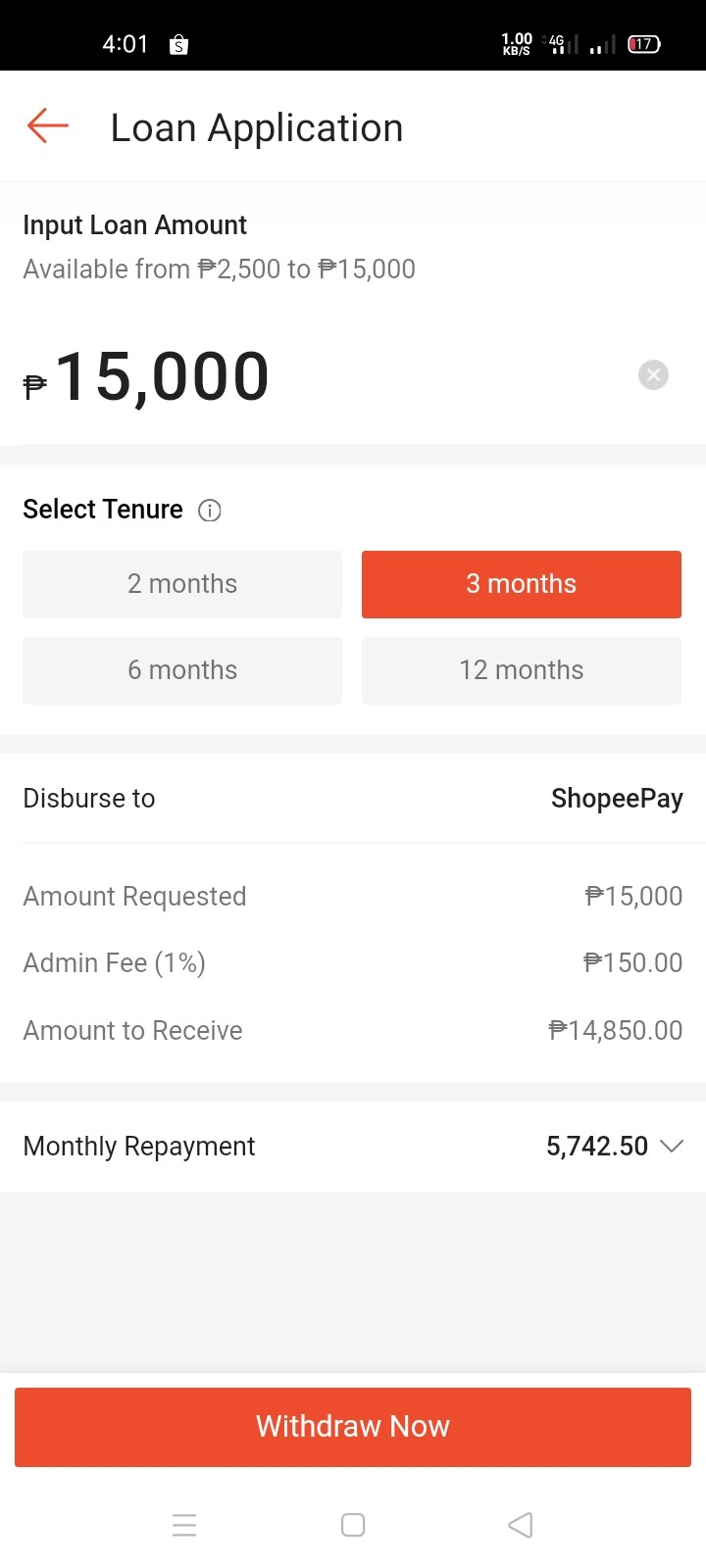Choose the 6 months tenure option
The image size is (706, 1568).
(x=182, y=670)
